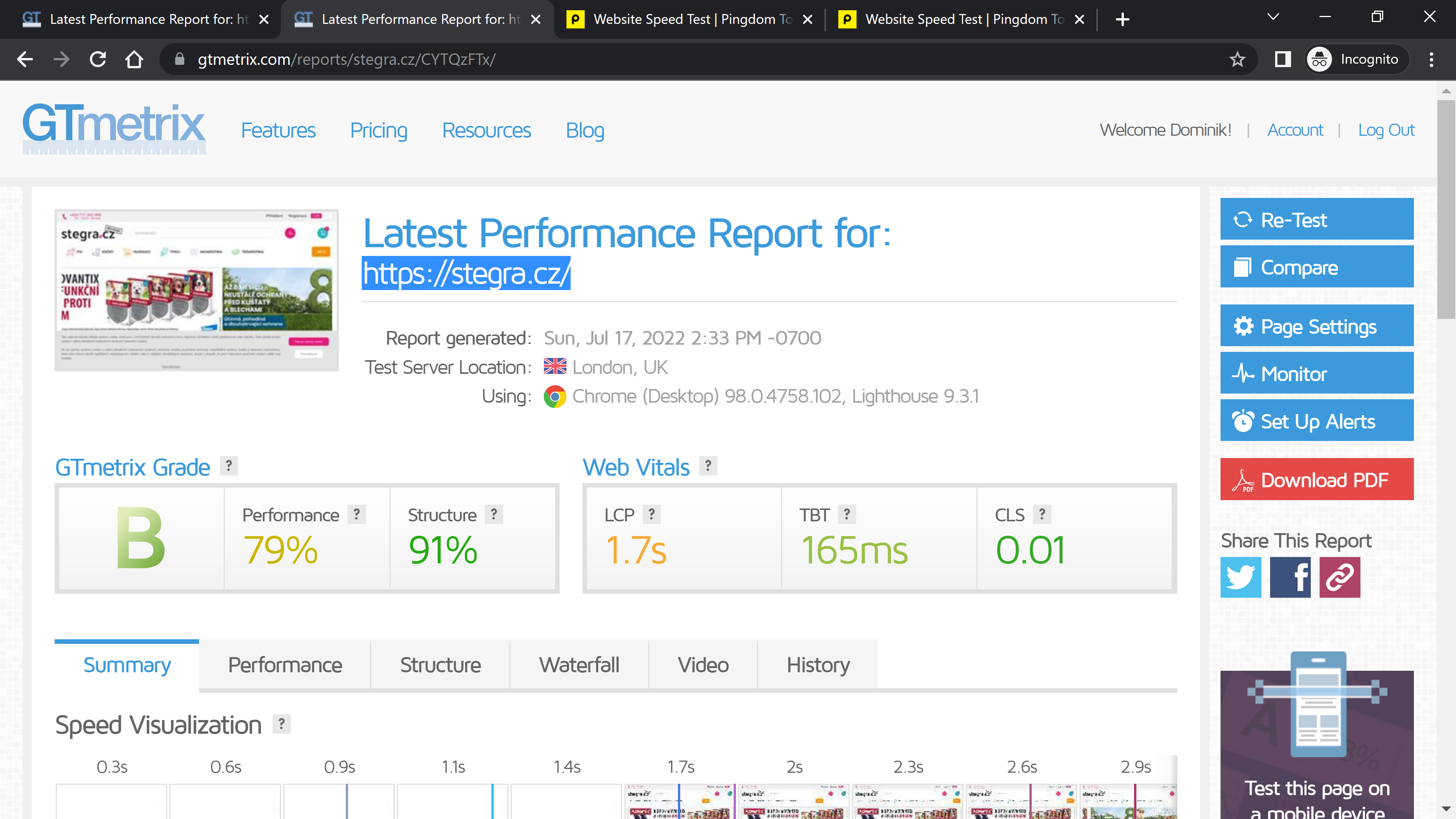Click the Download PDF button
Viewport: 1456px width, 819px height.
pyautogui.click(x=1316, y=479)
